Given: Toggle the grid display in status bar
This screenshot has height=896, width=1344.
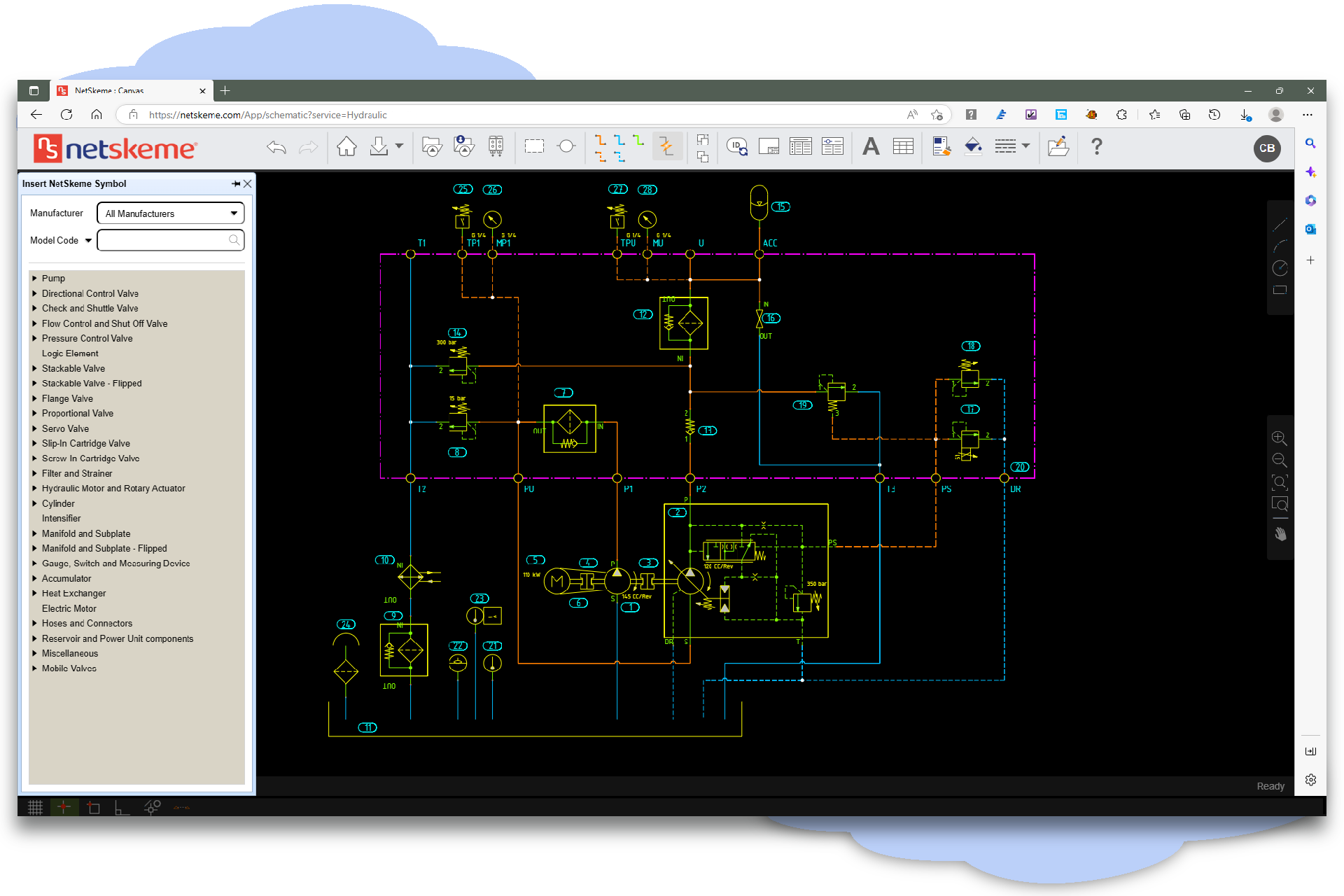Looking at the screenshot, I should tap(35, 807).
